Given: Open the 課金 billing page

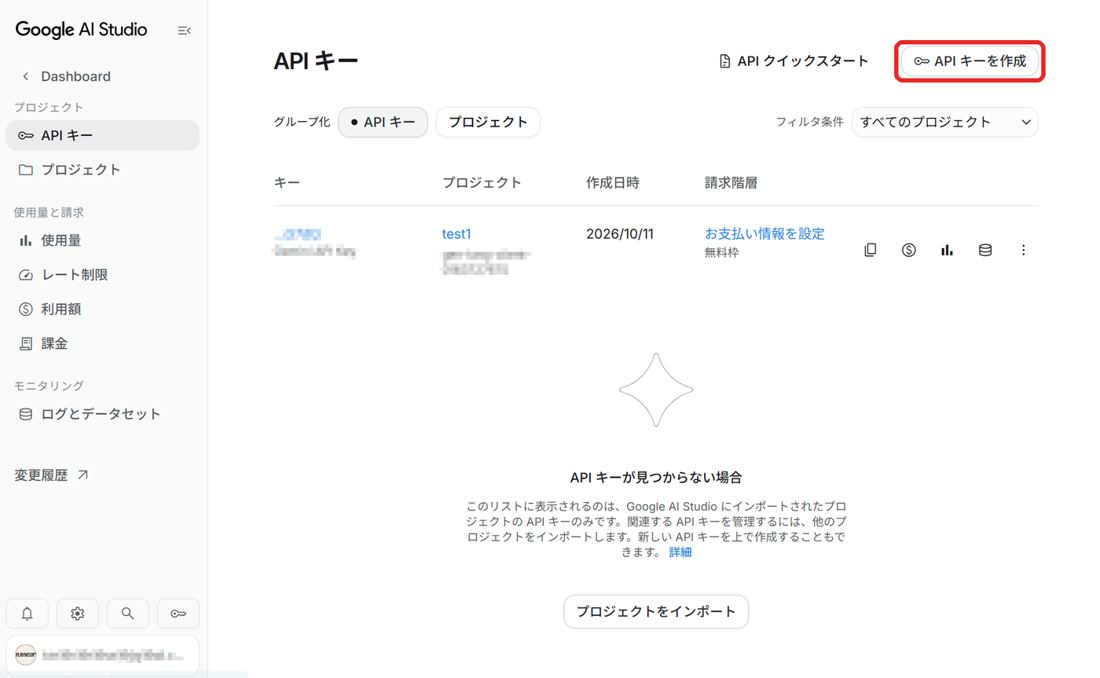Looking at the screenshot, I should tap(102, 343).
